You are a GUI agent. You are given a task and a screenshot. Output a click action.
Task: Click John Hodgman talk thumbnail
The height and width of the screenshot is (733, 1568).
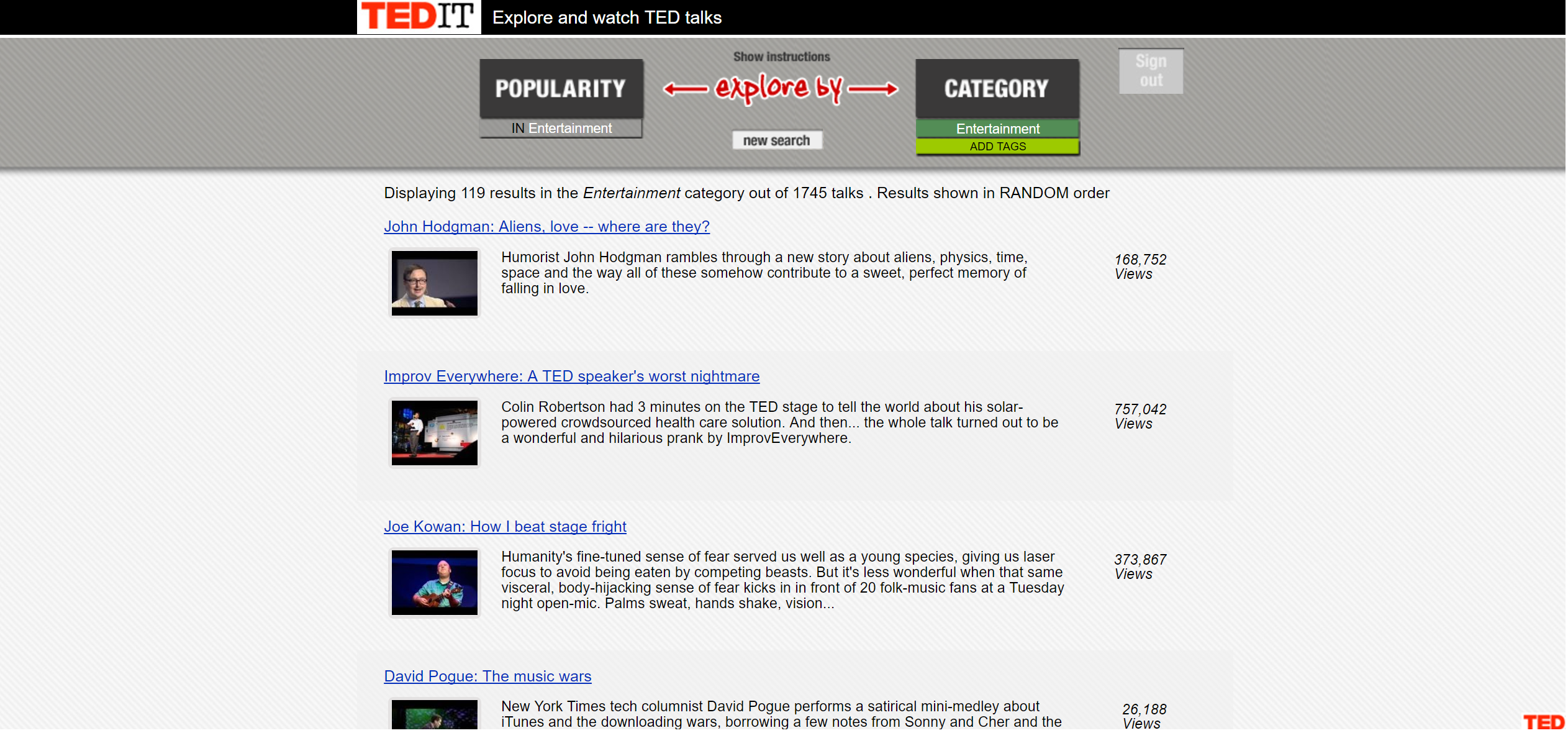pyautogui.click(x=435, y=283)
